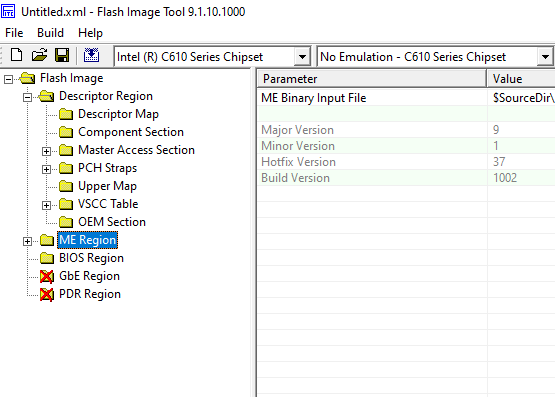Select the OEM Section tree item
Screen dimensions: 555x397
tap(112, 222)
